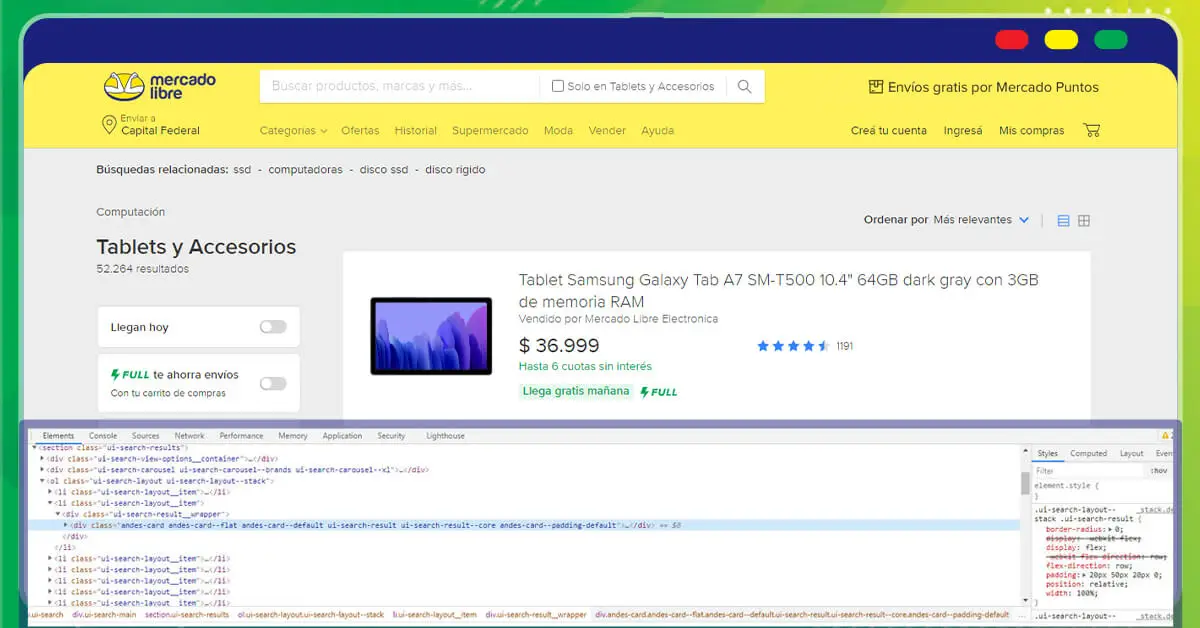Open the shopping cart icon
Viewport: 1200px width, 628px height.
[x=1091, y=130]
